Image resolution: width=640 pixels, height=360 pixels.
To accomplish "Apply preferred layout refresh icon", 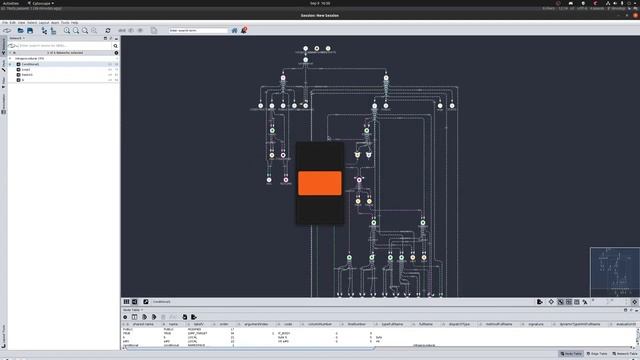I will tap(108, 31).
